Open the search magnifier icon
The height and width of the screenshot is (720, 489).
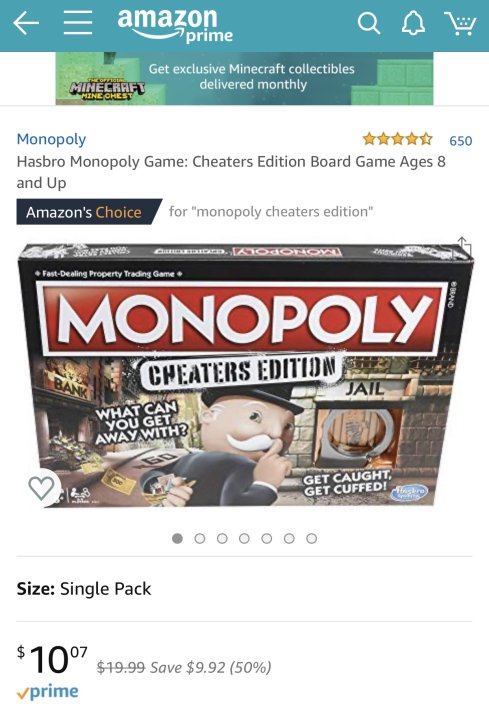[x=369, y=23]
